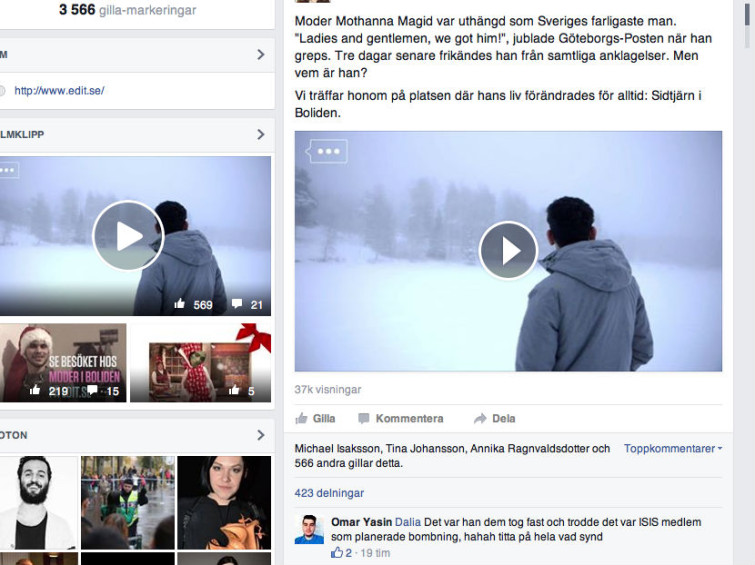
Task: Click the comment icon showing 21 comments
Action: pyautogui.click(x=237, y=304)
